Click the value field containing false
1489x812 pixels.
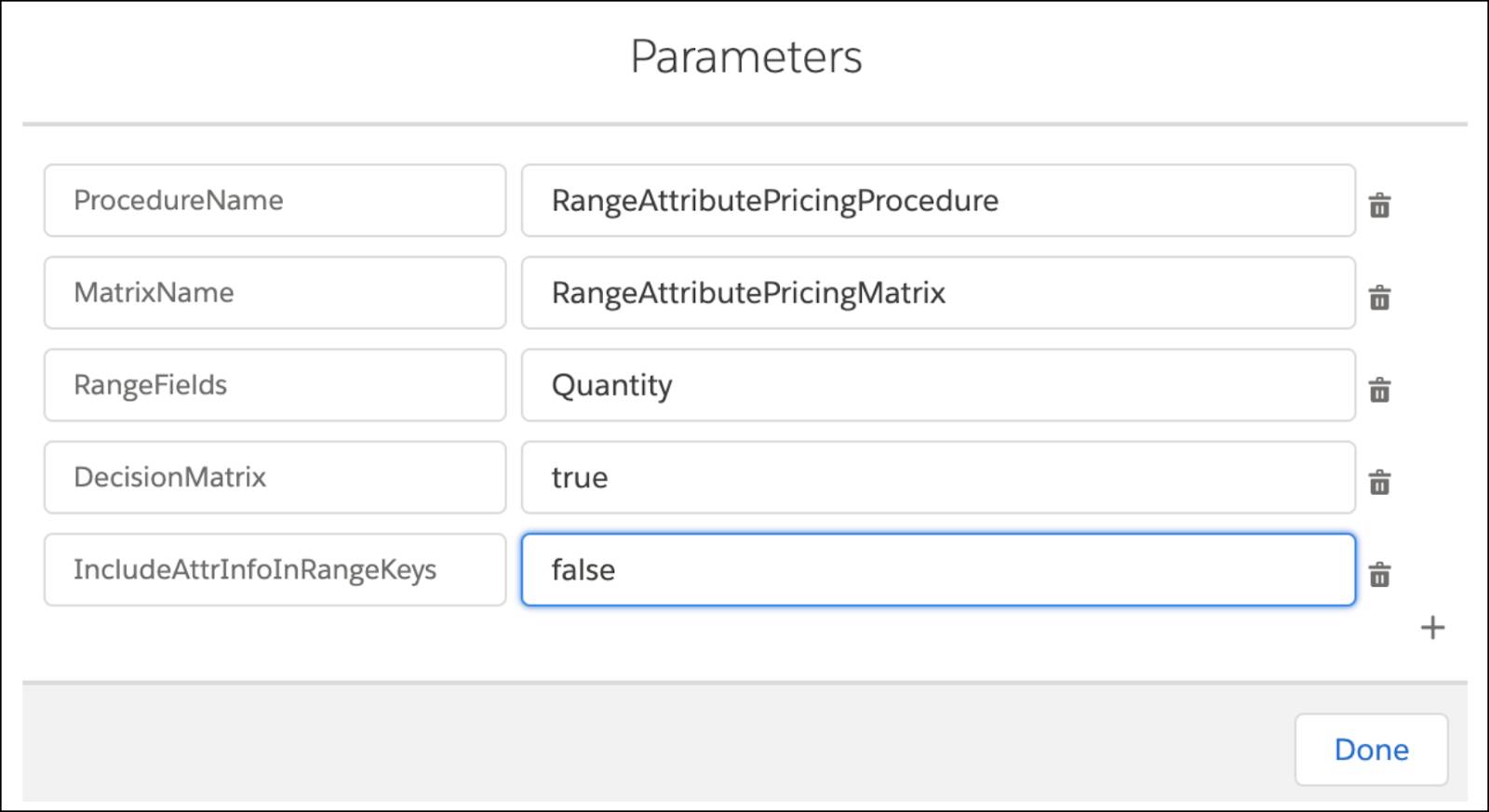937,569
